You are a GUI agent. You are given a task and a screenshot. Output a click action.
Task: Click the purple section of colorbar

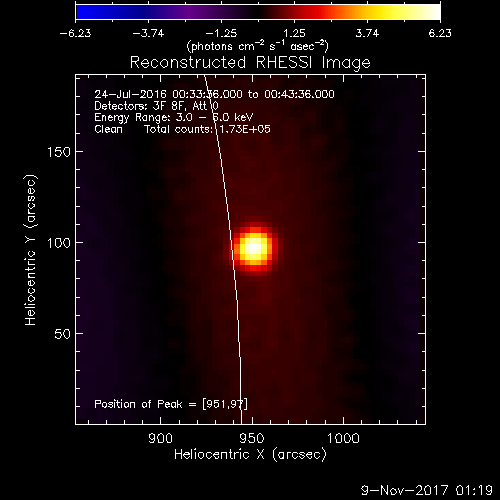pos(190,12)
